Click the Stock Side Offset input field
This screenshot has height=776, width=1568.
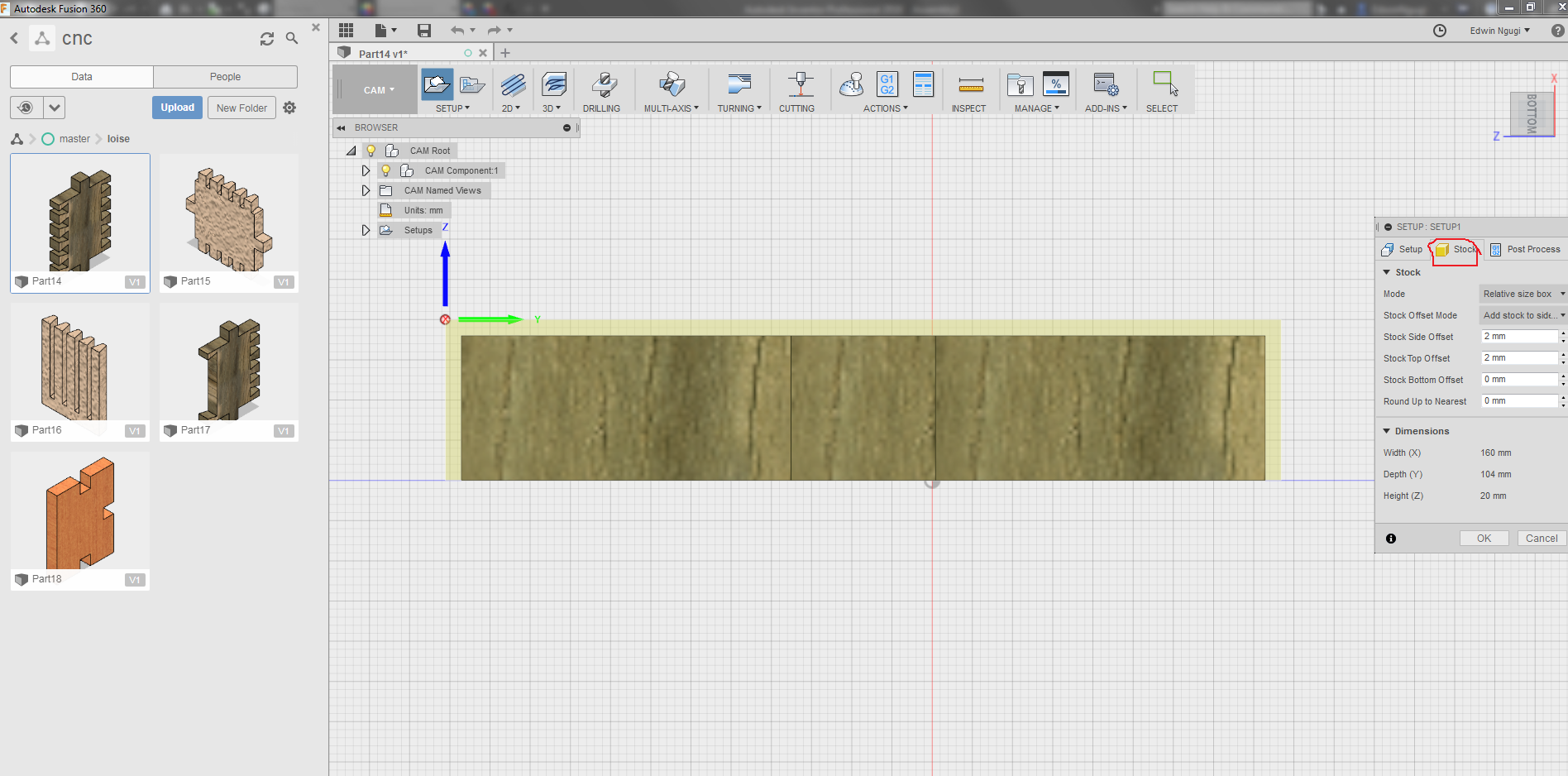(x=1519, y=337)
